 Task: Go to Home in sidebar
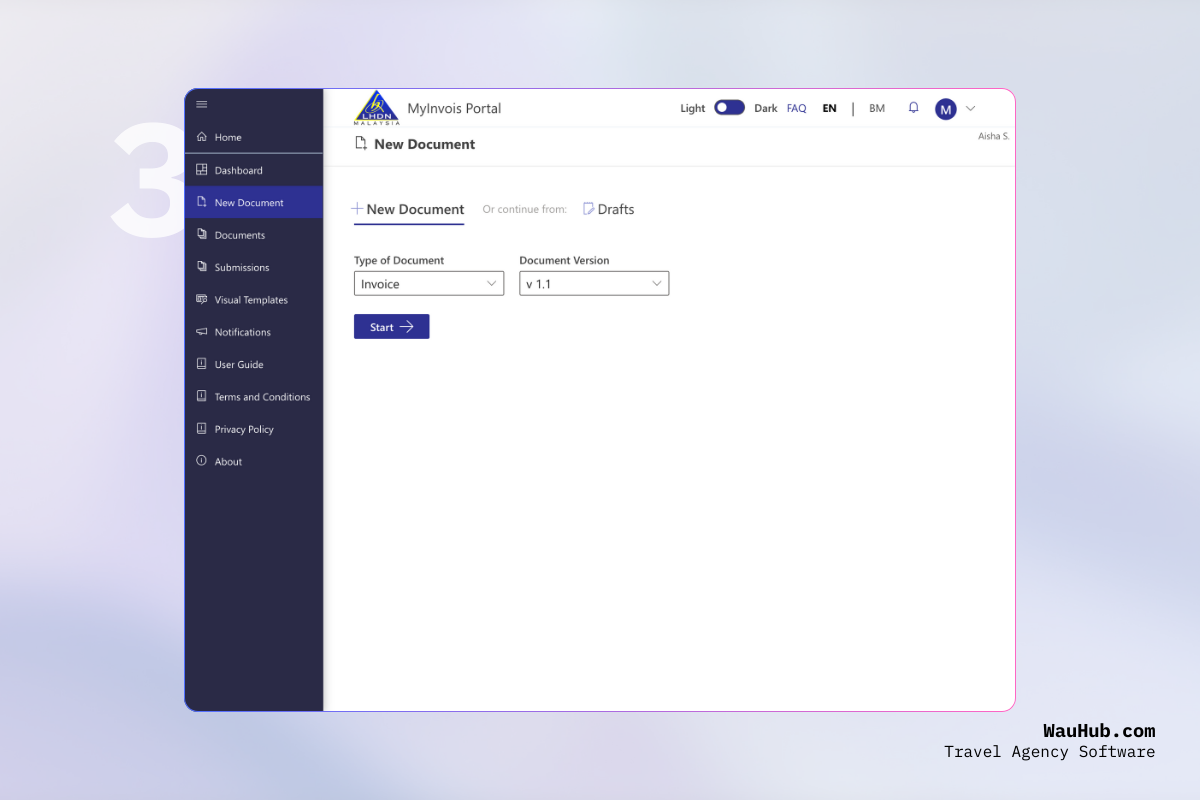point(254,137)
